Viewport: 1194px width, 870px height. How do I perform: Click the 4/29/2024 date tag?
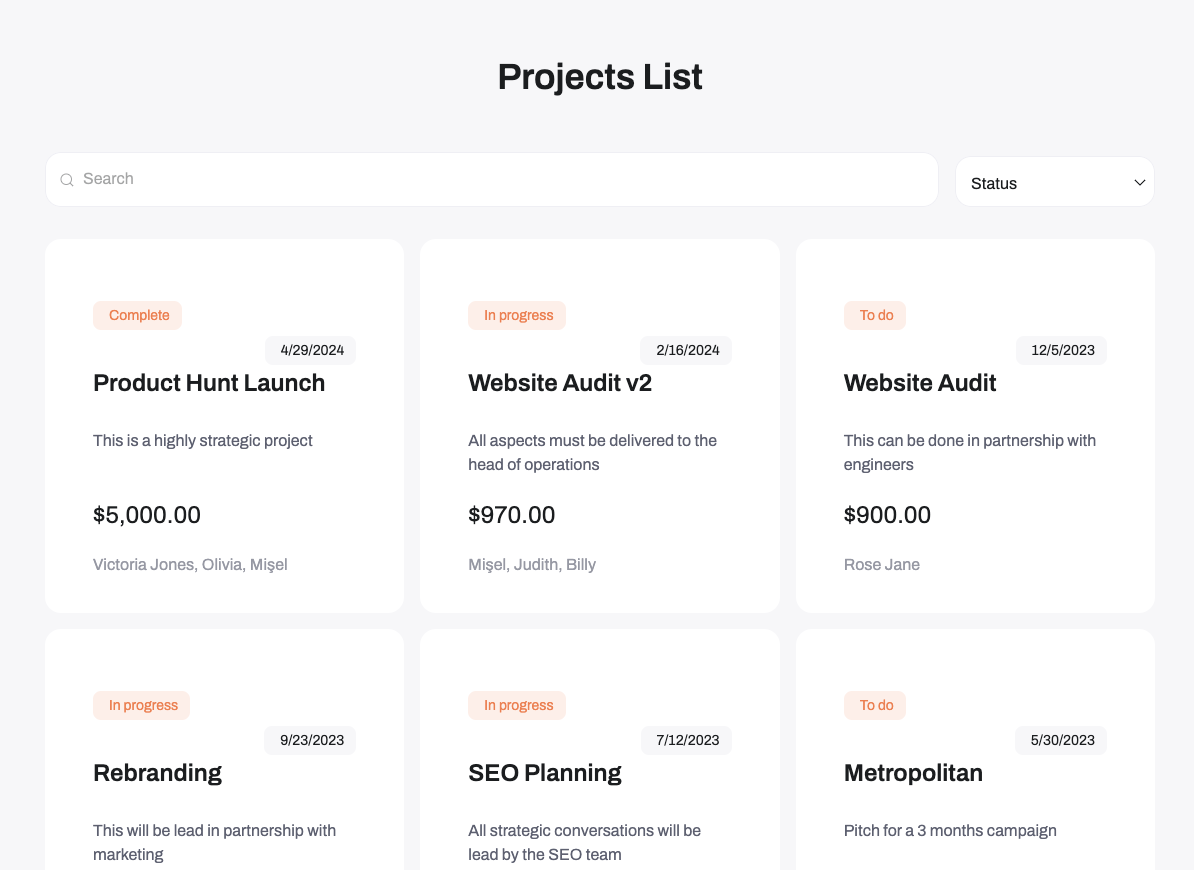coord(311,350)
